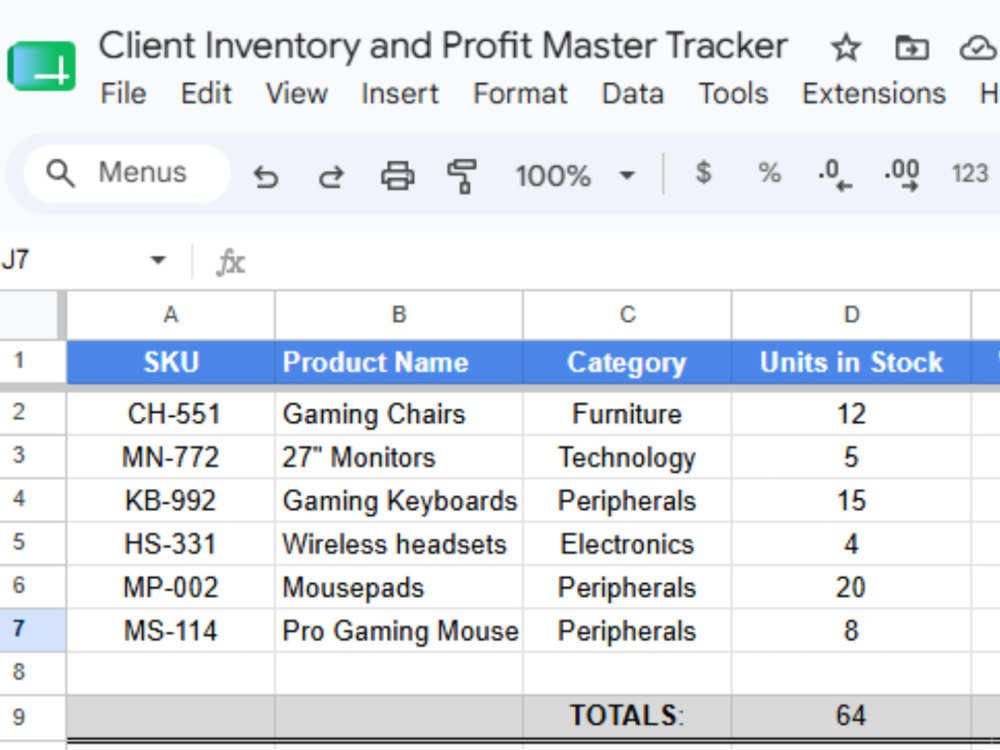The width and height of the screenshot is (1000, 750).
Task: Open the View menu
Action: click(297, 94)
